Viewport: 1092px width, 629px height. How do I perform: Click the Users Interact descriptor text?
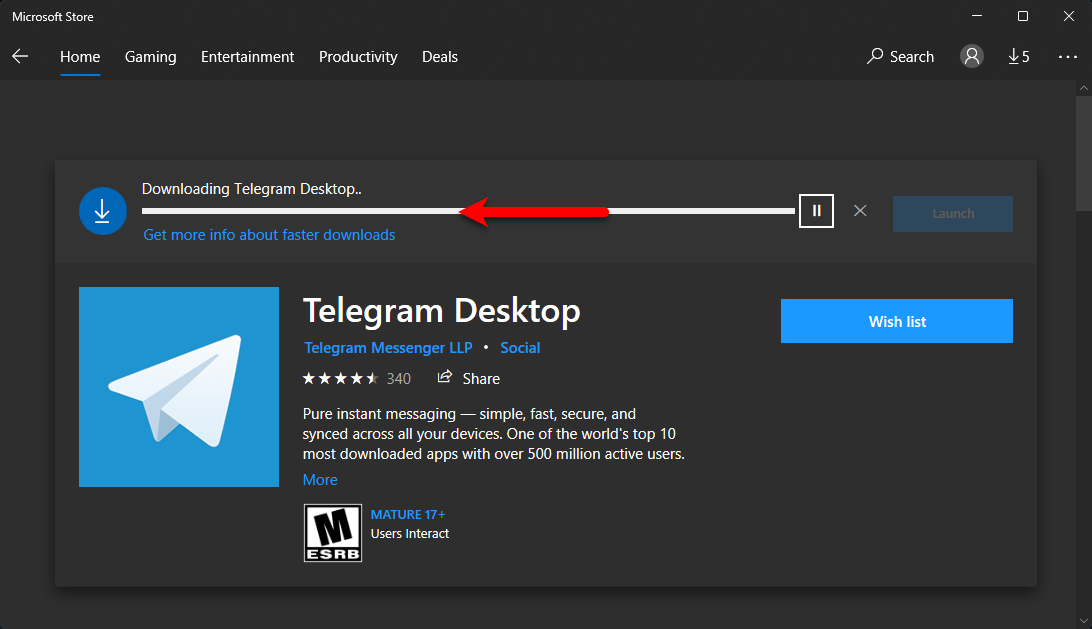click(x=410, y=534)
